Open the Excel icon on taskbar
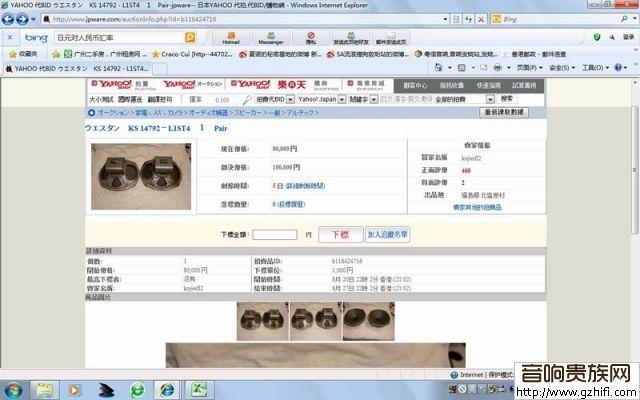 (199, 391)
